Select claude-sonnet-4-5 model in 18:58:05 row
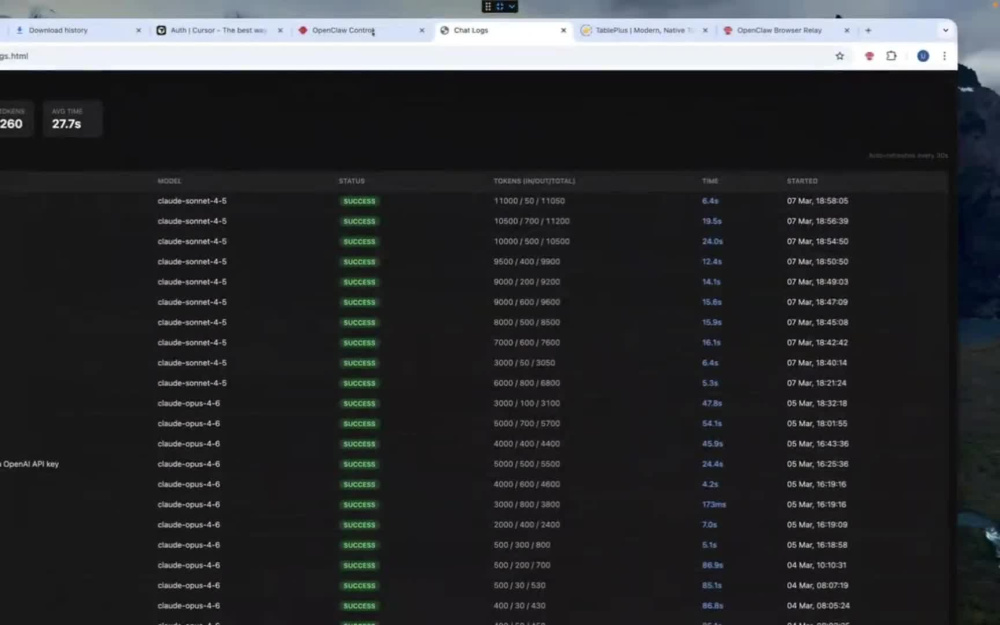 [x=192, y=201]
